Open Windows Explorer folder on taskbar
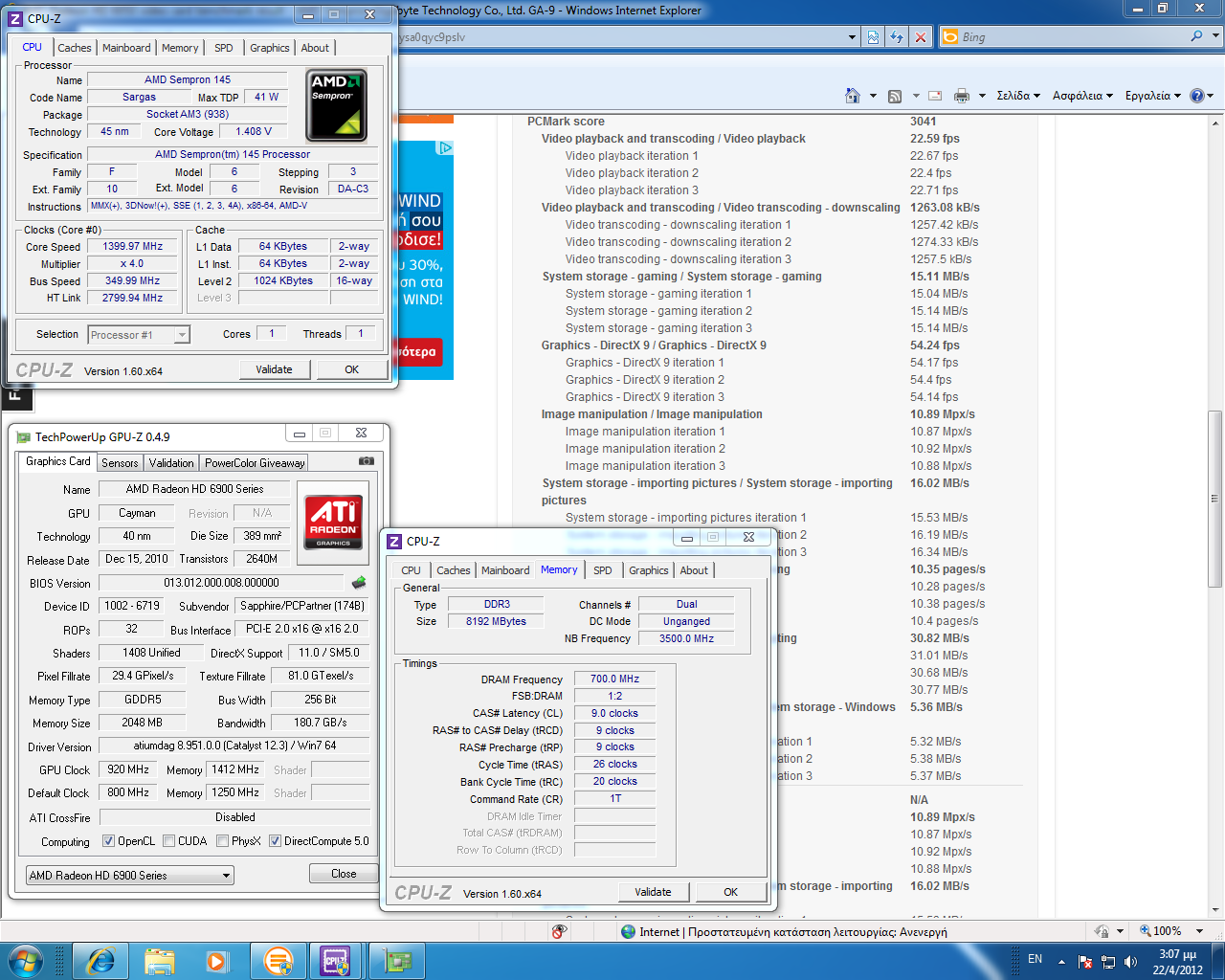The width and height of the screenshot is (1225, 980). 160,960
